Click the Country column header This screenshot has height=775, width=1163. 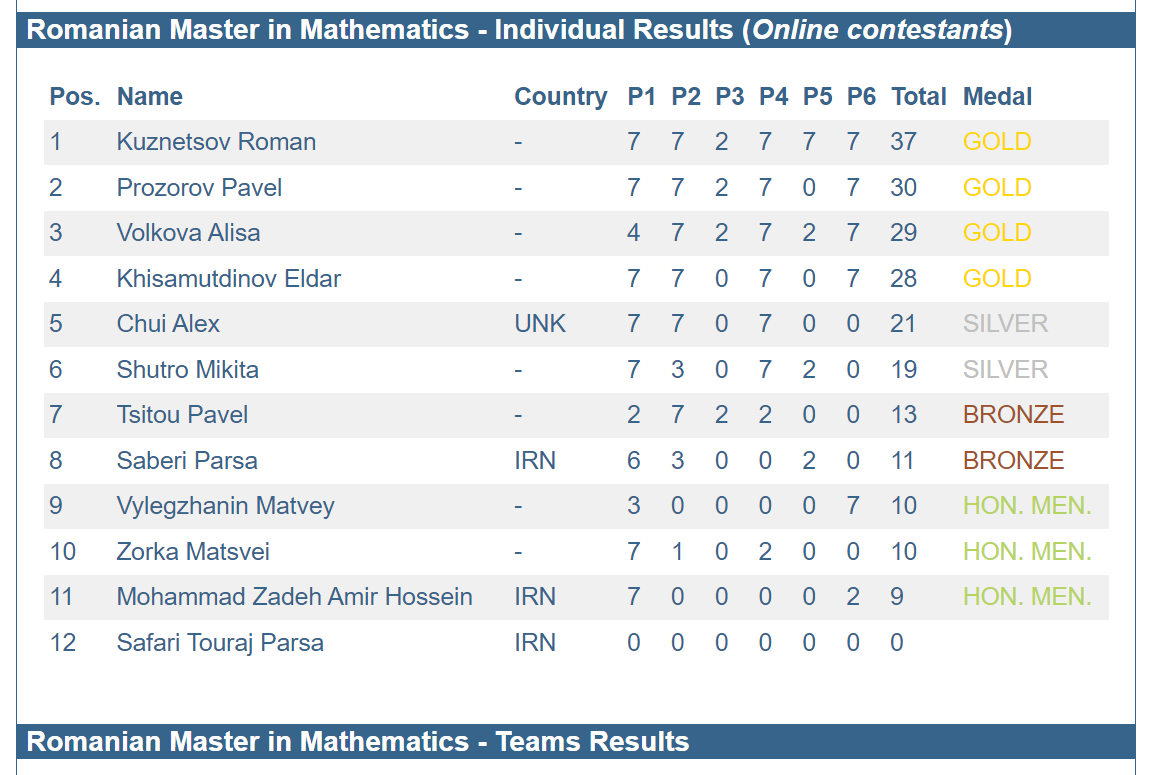pos(561,97)
